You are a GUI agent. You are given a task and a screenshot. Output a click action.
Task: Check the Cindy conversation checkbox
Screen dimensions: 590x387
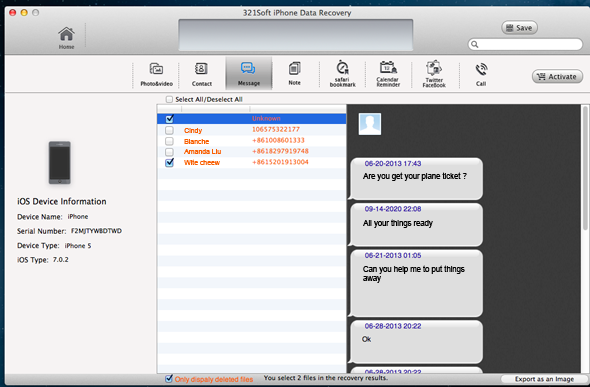pos(169,130)
